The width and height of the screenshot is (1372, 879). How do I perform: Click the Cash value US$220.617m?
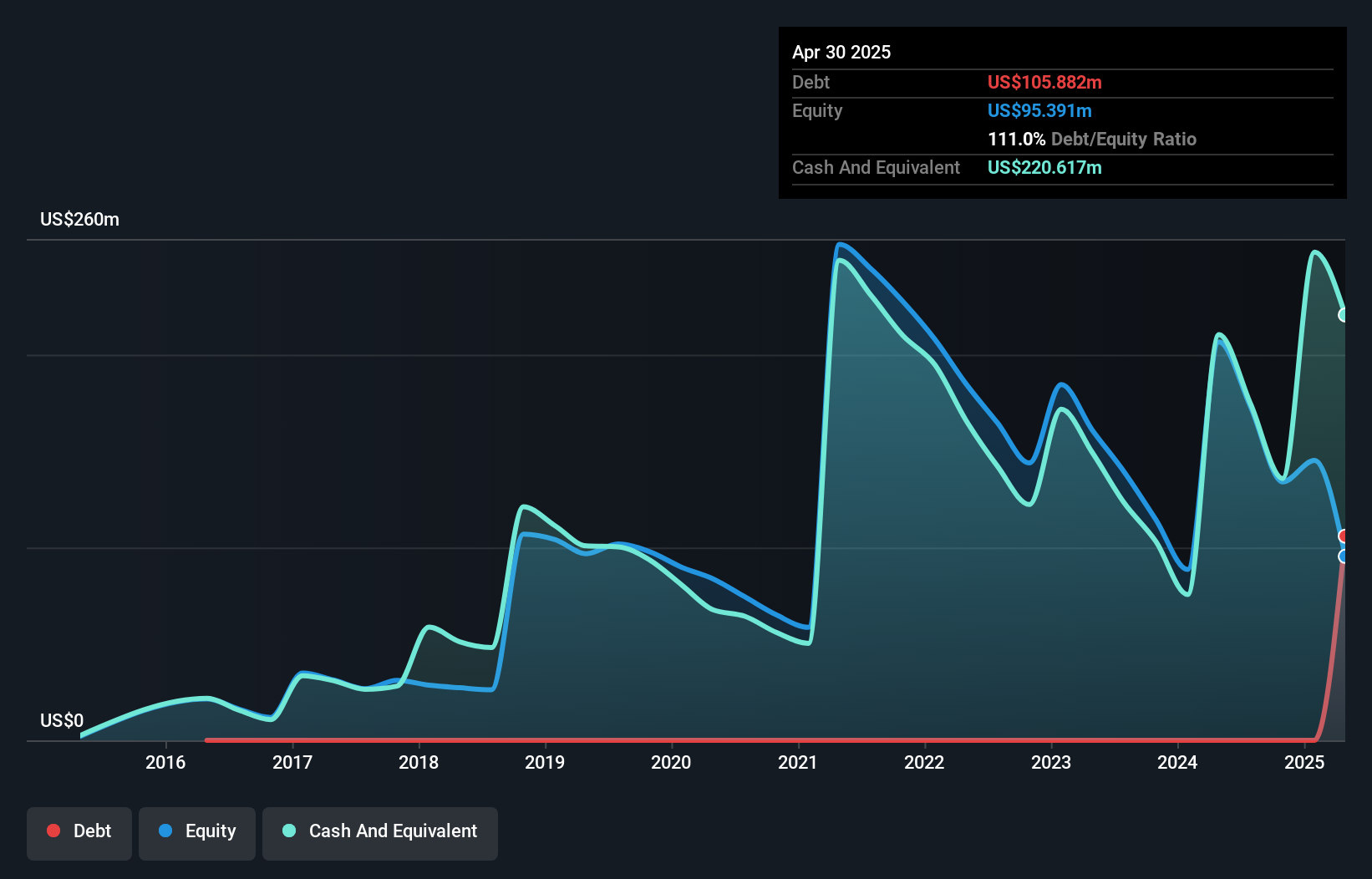(1044, 167)
